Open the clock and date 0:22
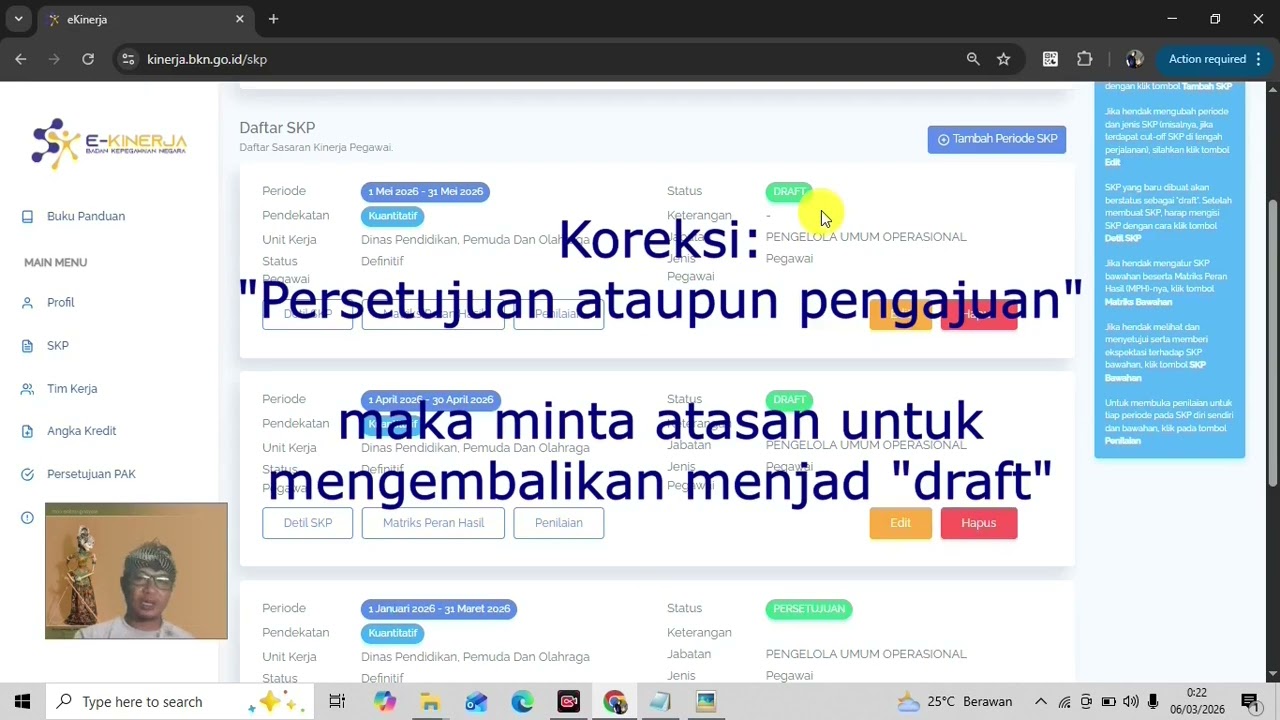1280x720 pixels. point(1197,702)
